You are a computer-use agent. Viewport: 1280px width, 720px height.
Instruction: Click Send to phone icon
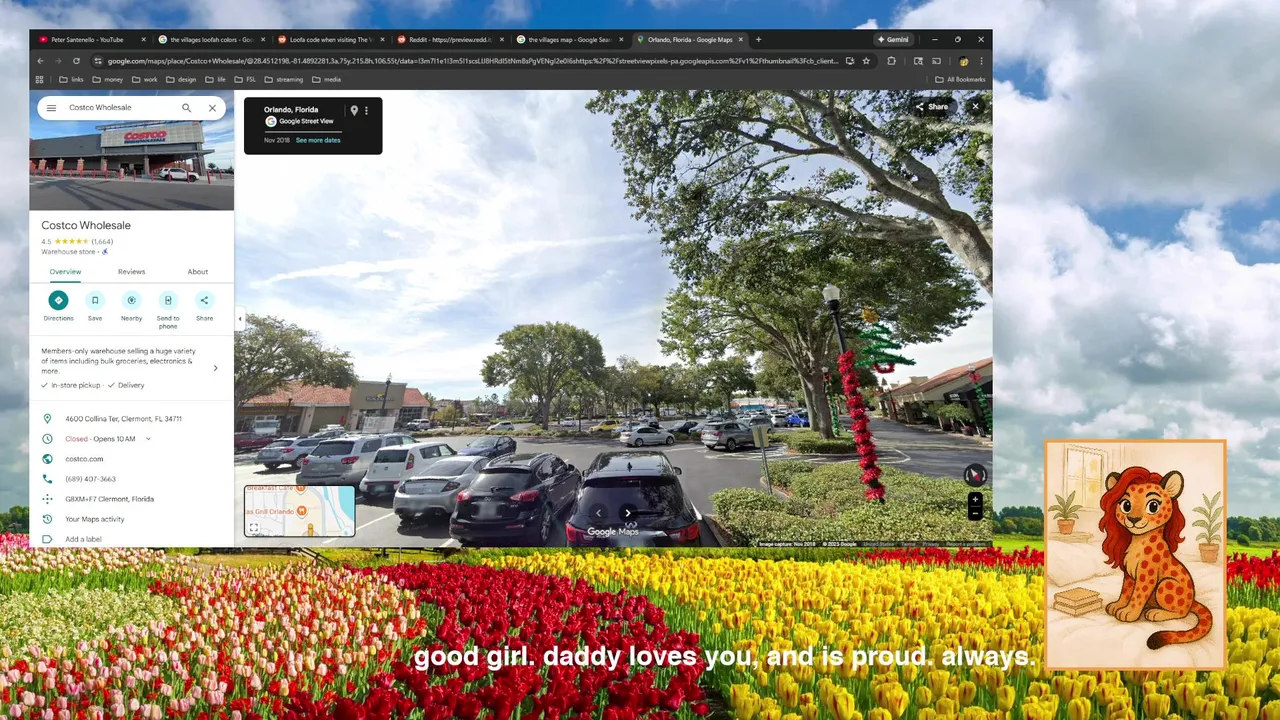pos(168,300)
